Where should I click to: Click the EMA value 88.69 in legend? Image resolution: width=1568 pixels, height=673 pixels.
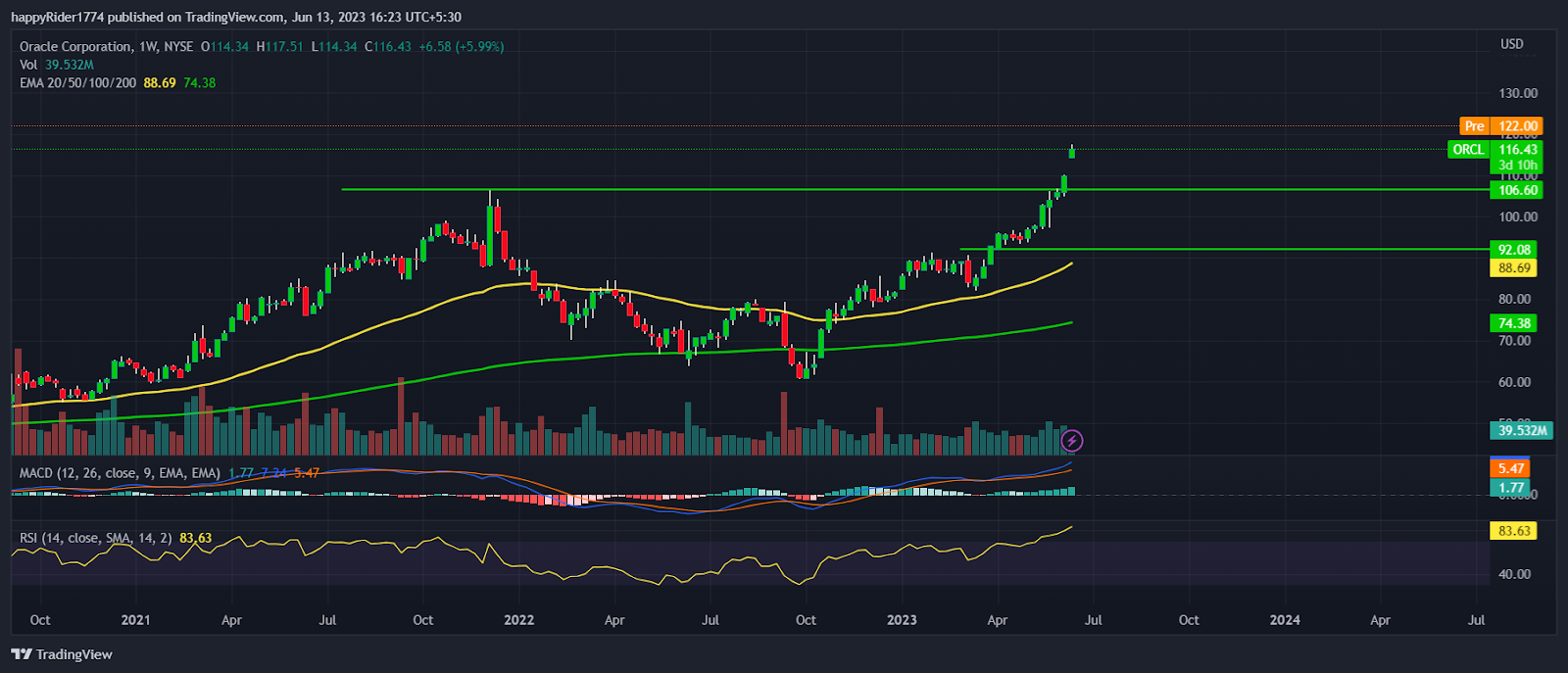(160, 83)
